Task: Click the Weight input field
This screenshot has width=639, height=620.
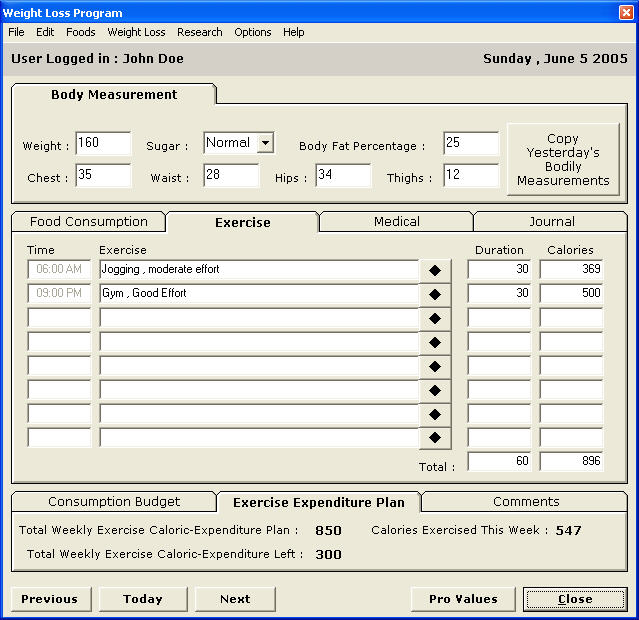Action: click(x=103, y=144)
